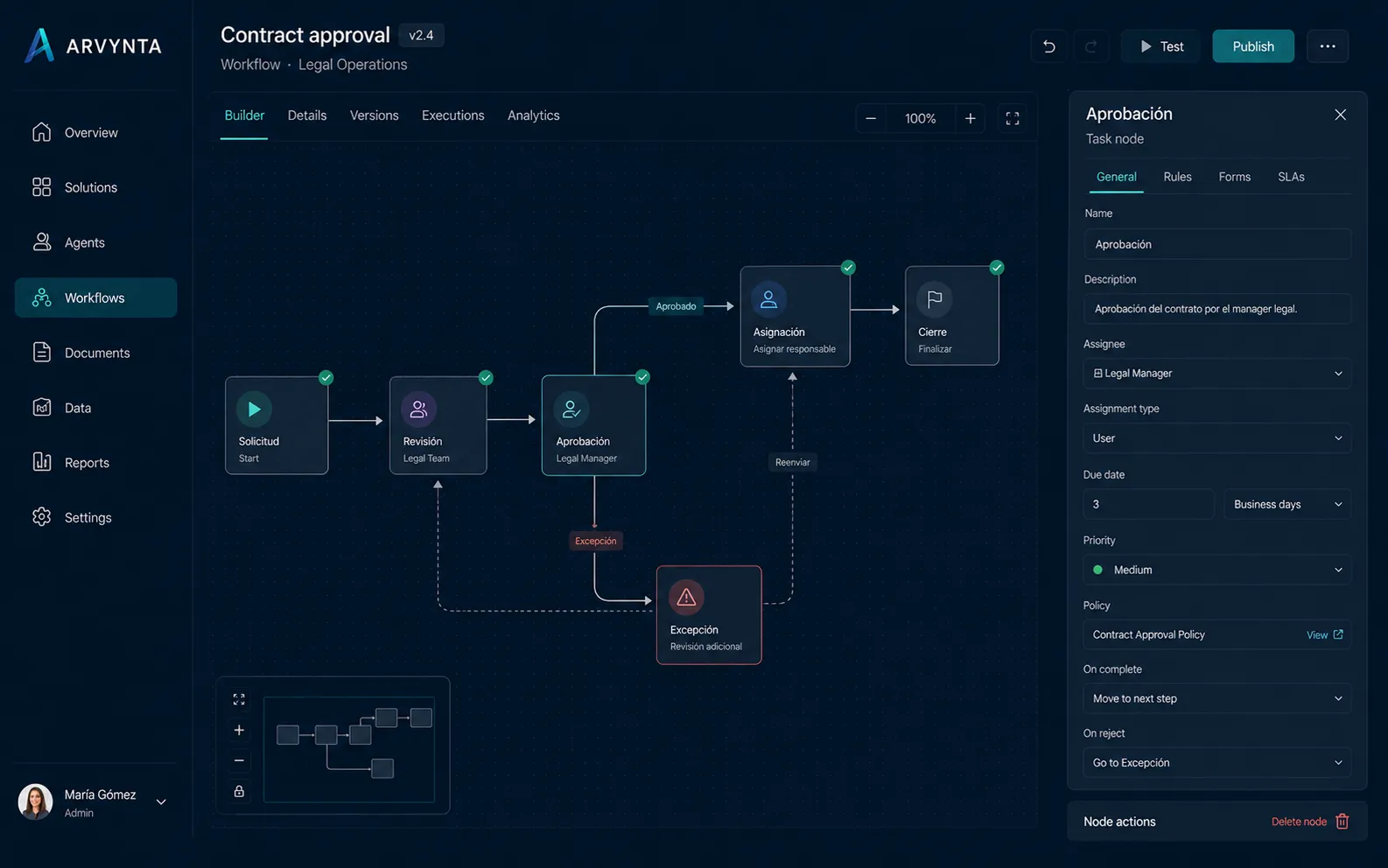Click the warning icon on Excepción node
Screen dimensions: 1388x868
coord(686,598)
